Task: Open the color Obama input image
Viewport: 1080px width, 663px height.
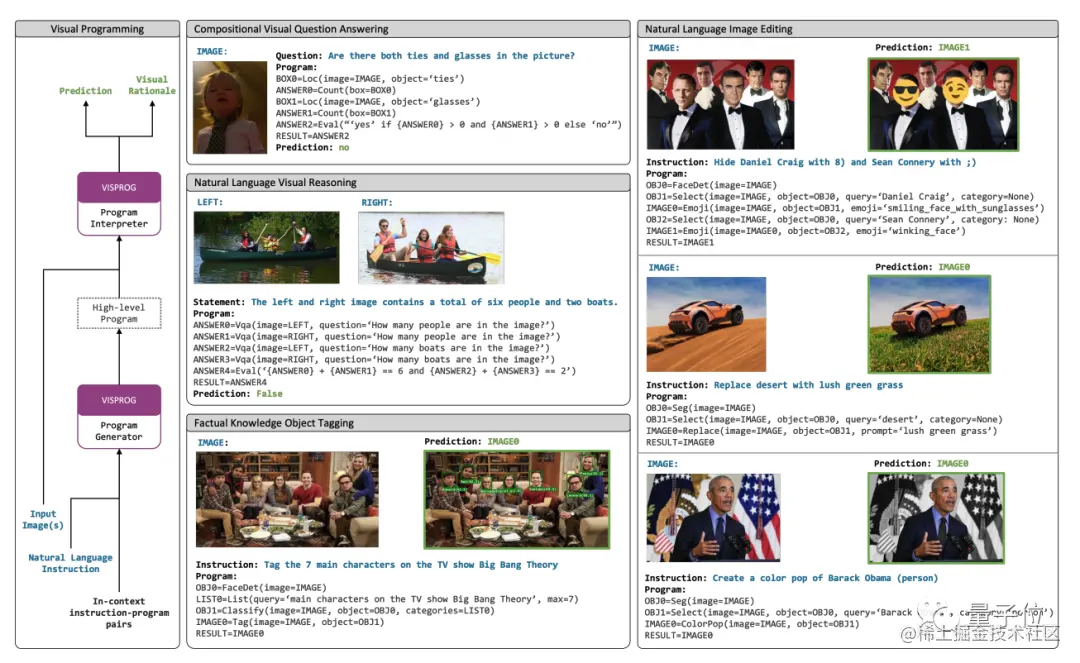Action: click(x=714, y=518)
